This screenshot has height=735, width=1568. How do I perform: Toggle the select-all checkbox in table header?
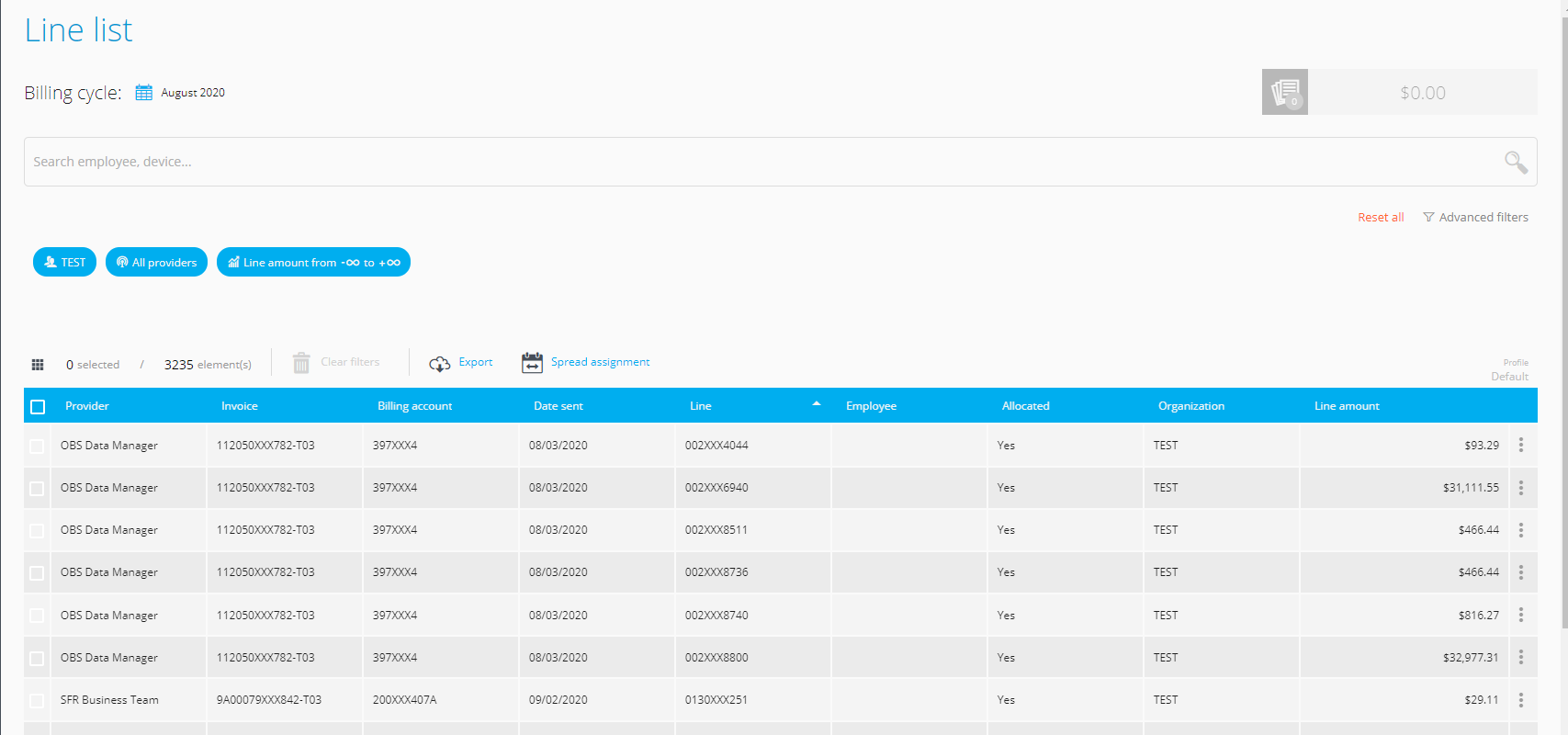point(38,407)
